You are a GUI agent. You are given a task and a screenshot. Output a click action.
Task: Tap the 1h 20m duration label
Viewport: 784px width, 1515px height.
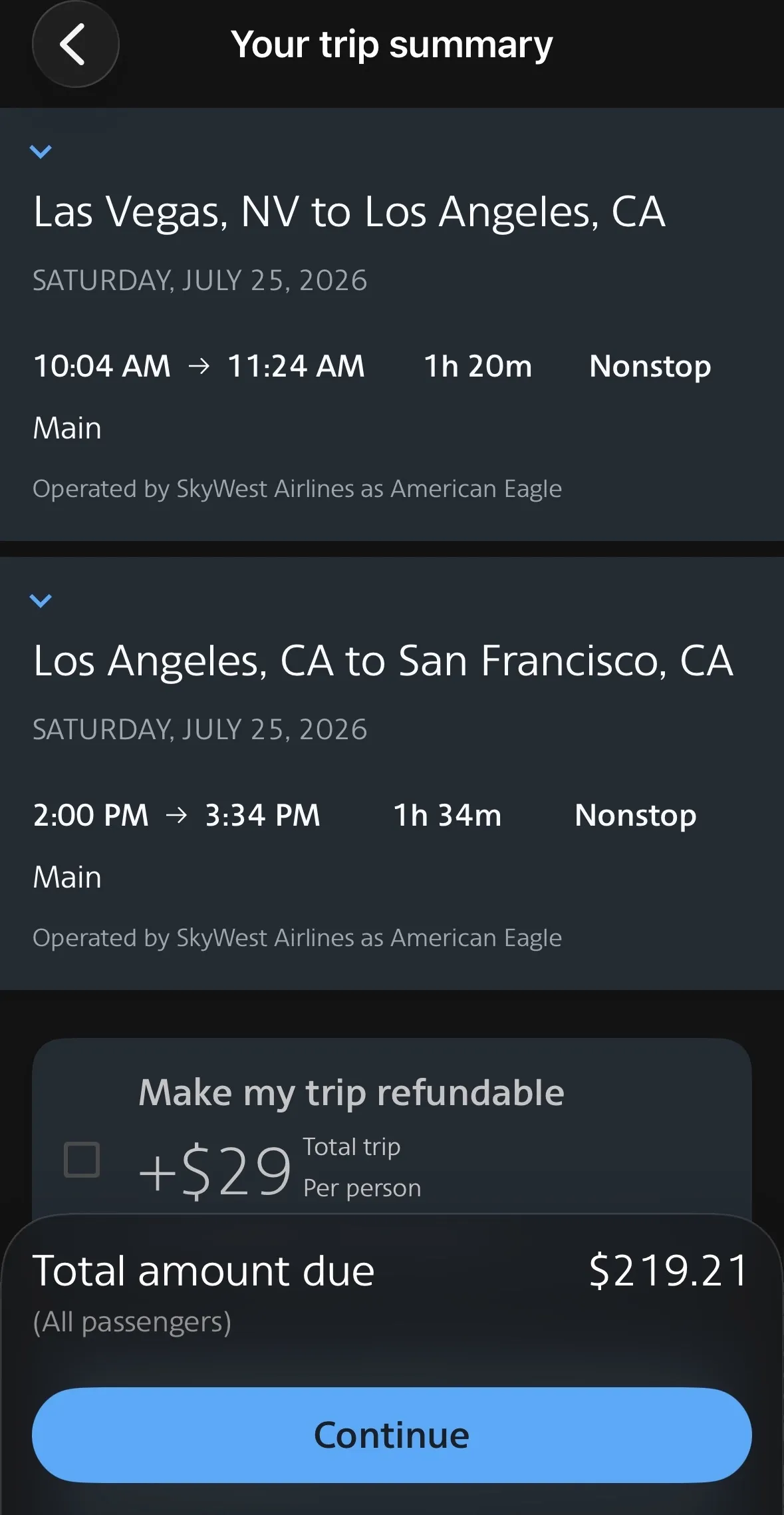[478, 366]
